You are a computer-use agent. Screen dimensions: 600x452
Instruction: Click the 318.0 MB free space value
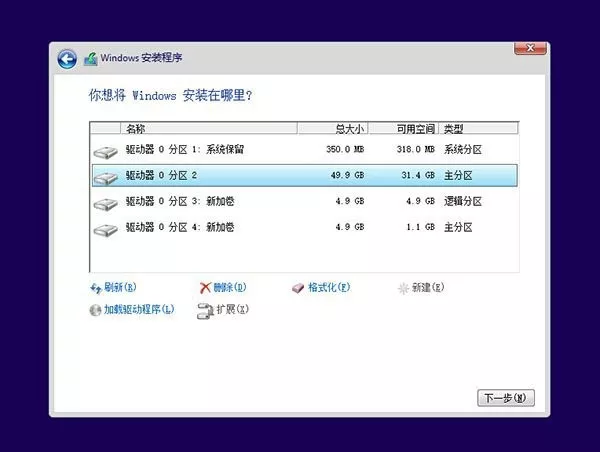click(416, 149)
